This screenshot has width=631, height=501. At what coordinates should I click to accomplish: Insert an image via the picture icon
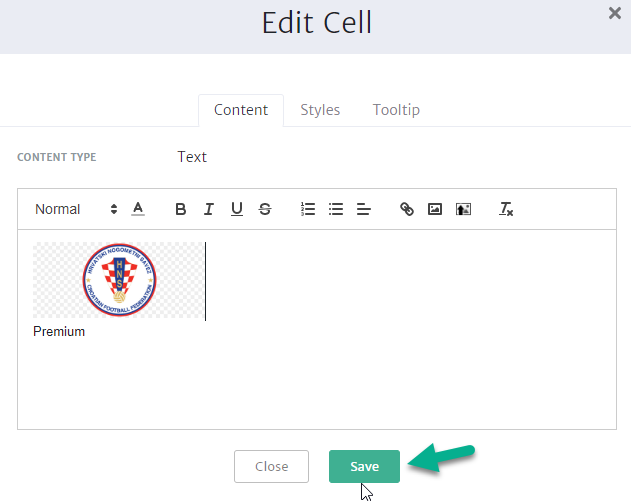click(x=435, y=209)
